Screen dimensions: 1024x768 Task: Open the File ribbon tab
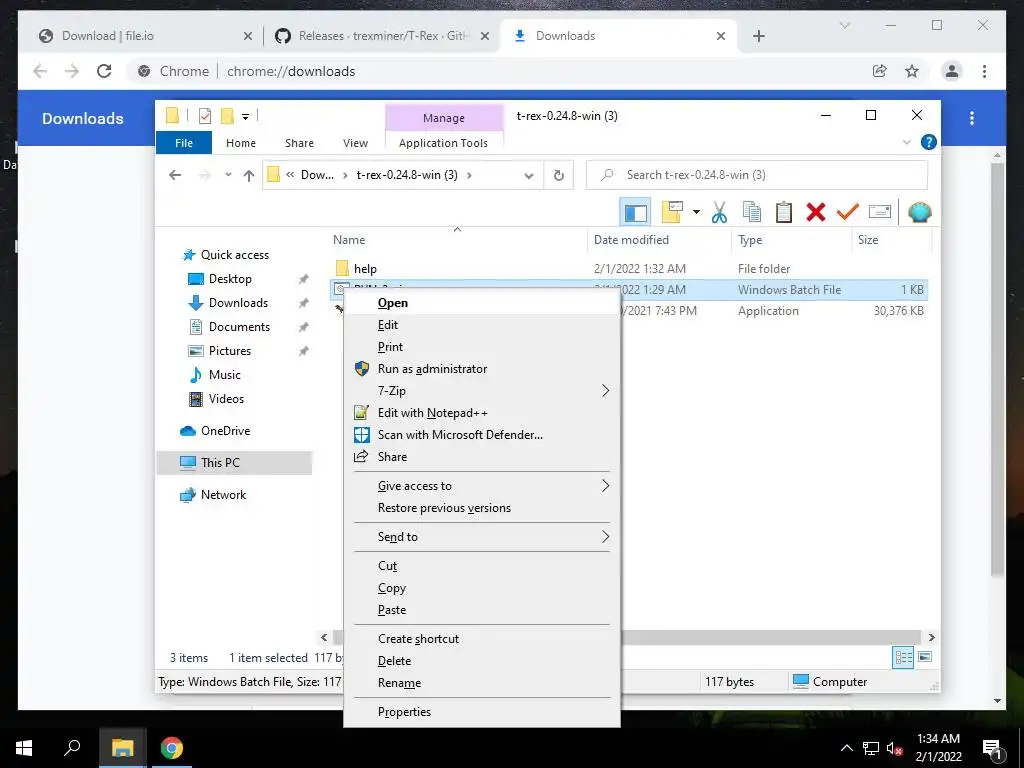184,143
